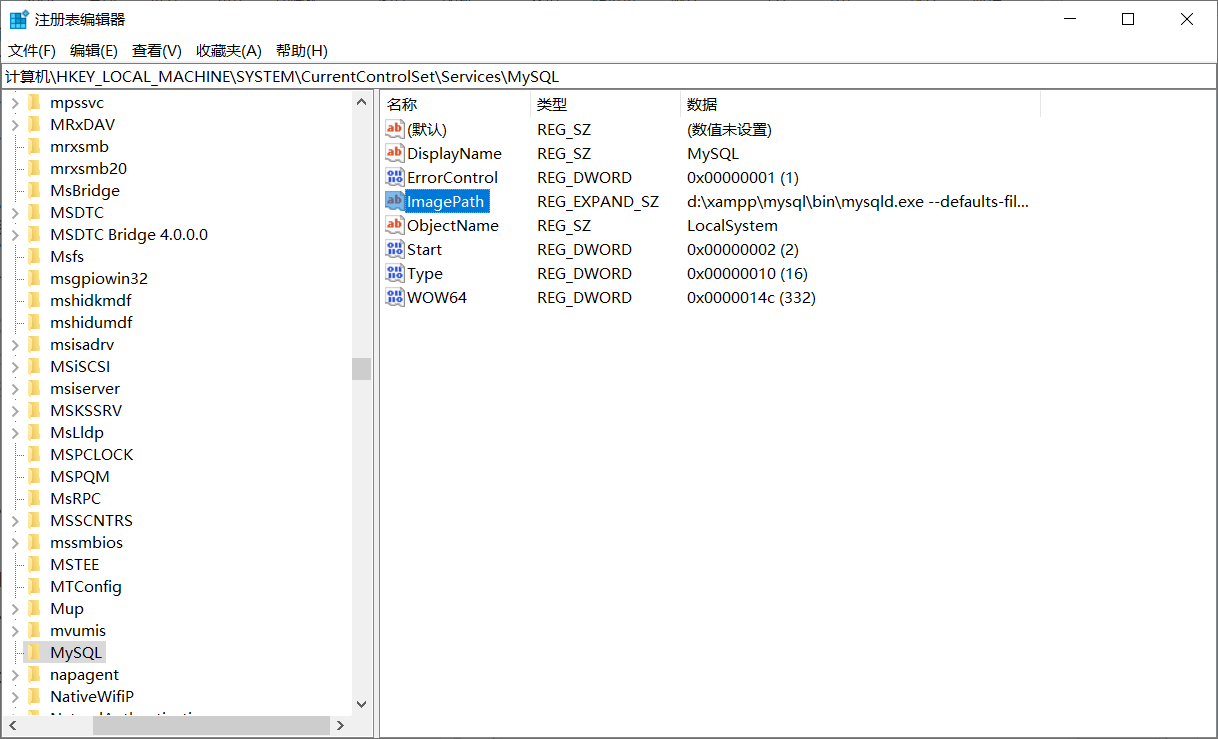The height and width of the screenshot is (739, 1218).
Task: Click the tree panel vertical scrollbar
Action: tap(361, 368)
